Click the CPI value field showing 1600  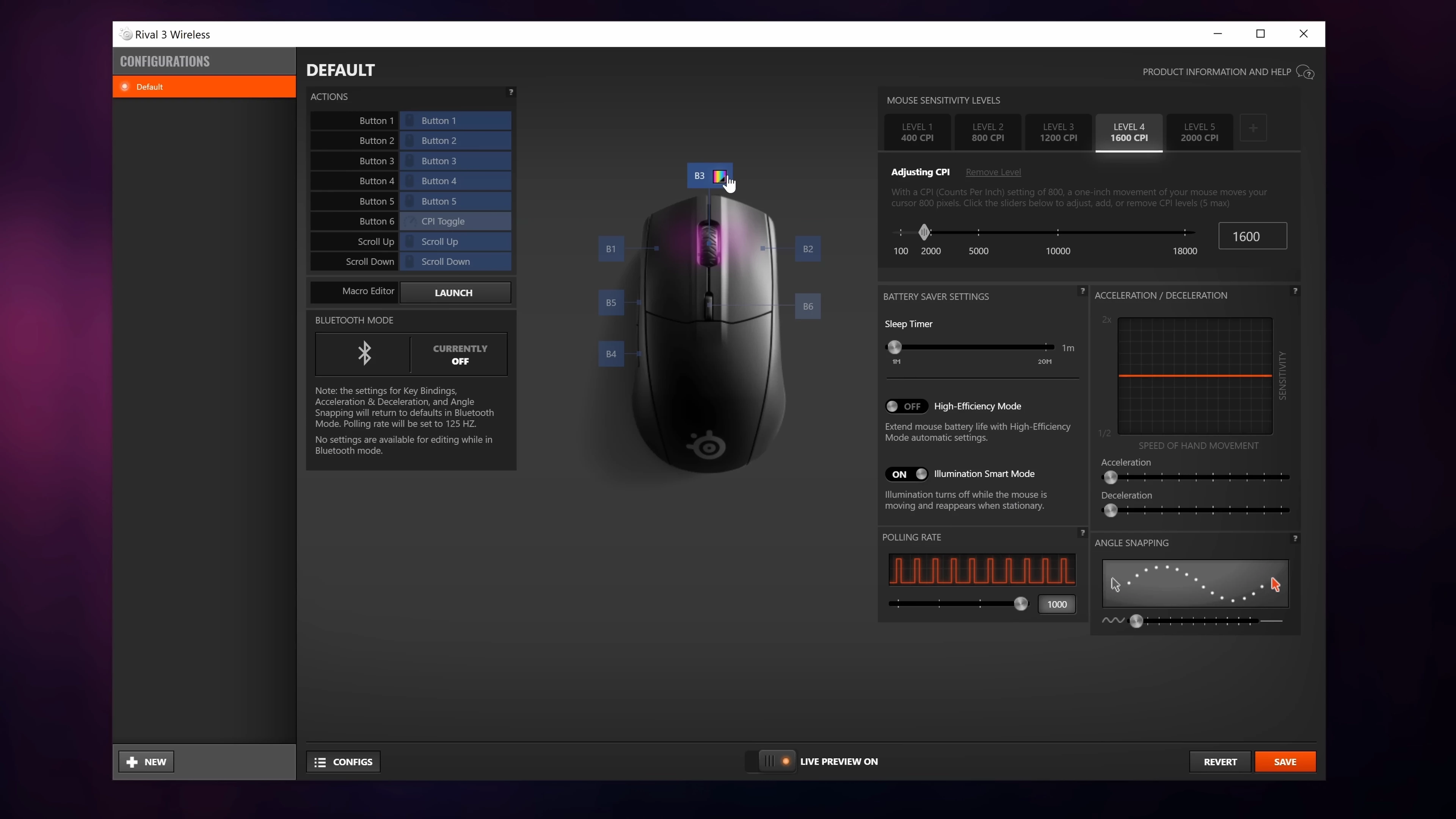(x=1252, y=236)
